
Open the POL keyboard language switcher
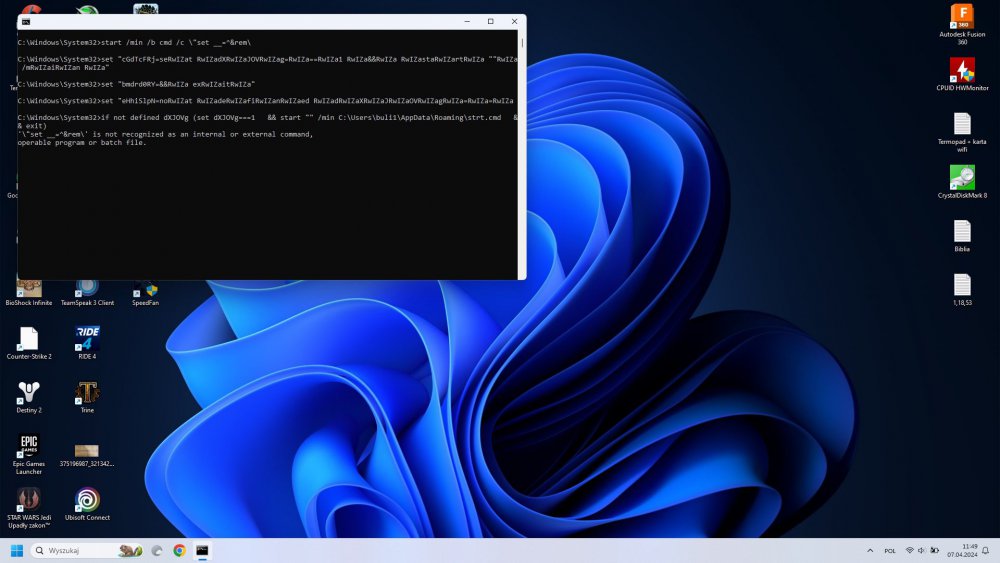click(x=890, y=551)
